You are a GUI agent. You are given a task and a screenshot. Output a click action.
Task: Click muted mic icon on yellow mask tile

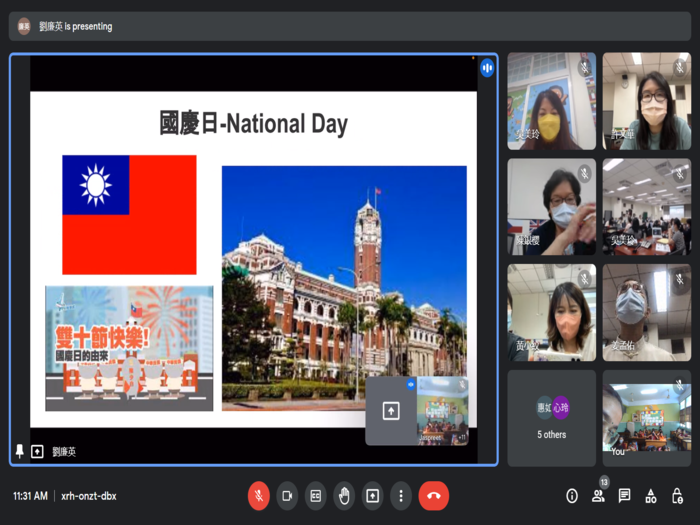(584, 67)
